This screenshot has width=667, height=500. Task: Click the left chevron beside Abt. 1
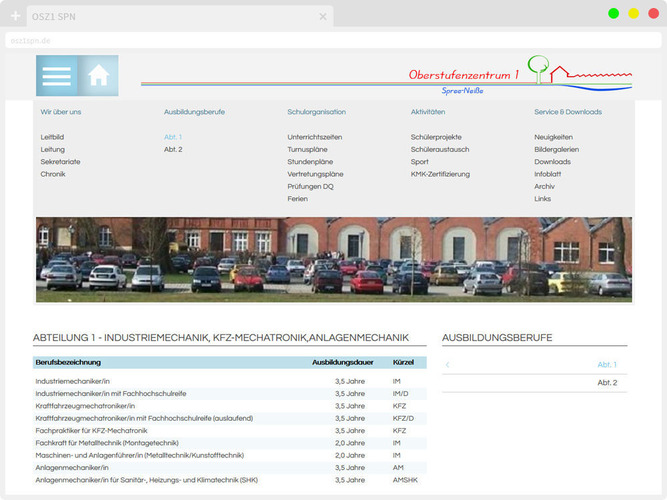pyautogui.click(x=447, y=365)
